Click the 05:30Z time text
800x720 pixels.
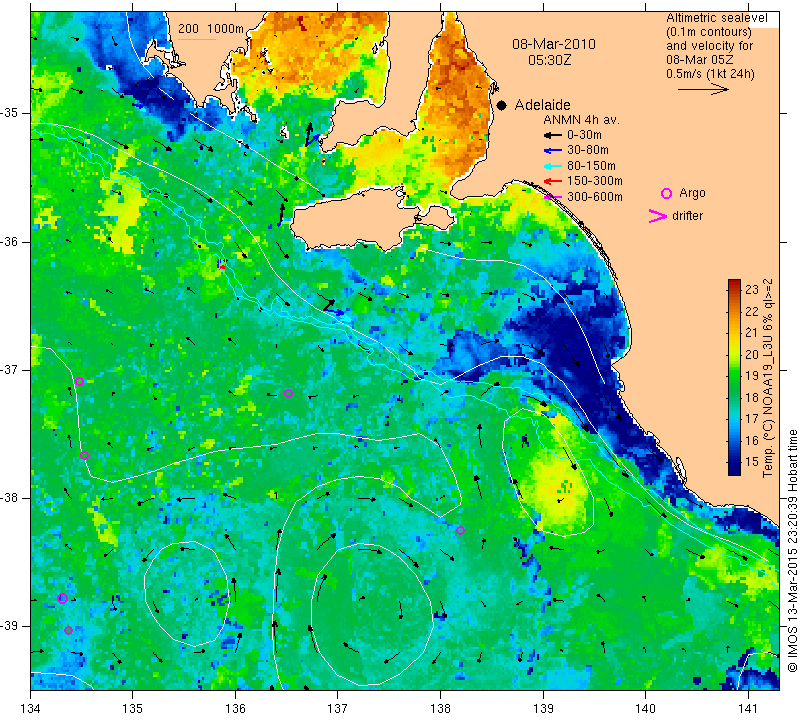point(549,60)
